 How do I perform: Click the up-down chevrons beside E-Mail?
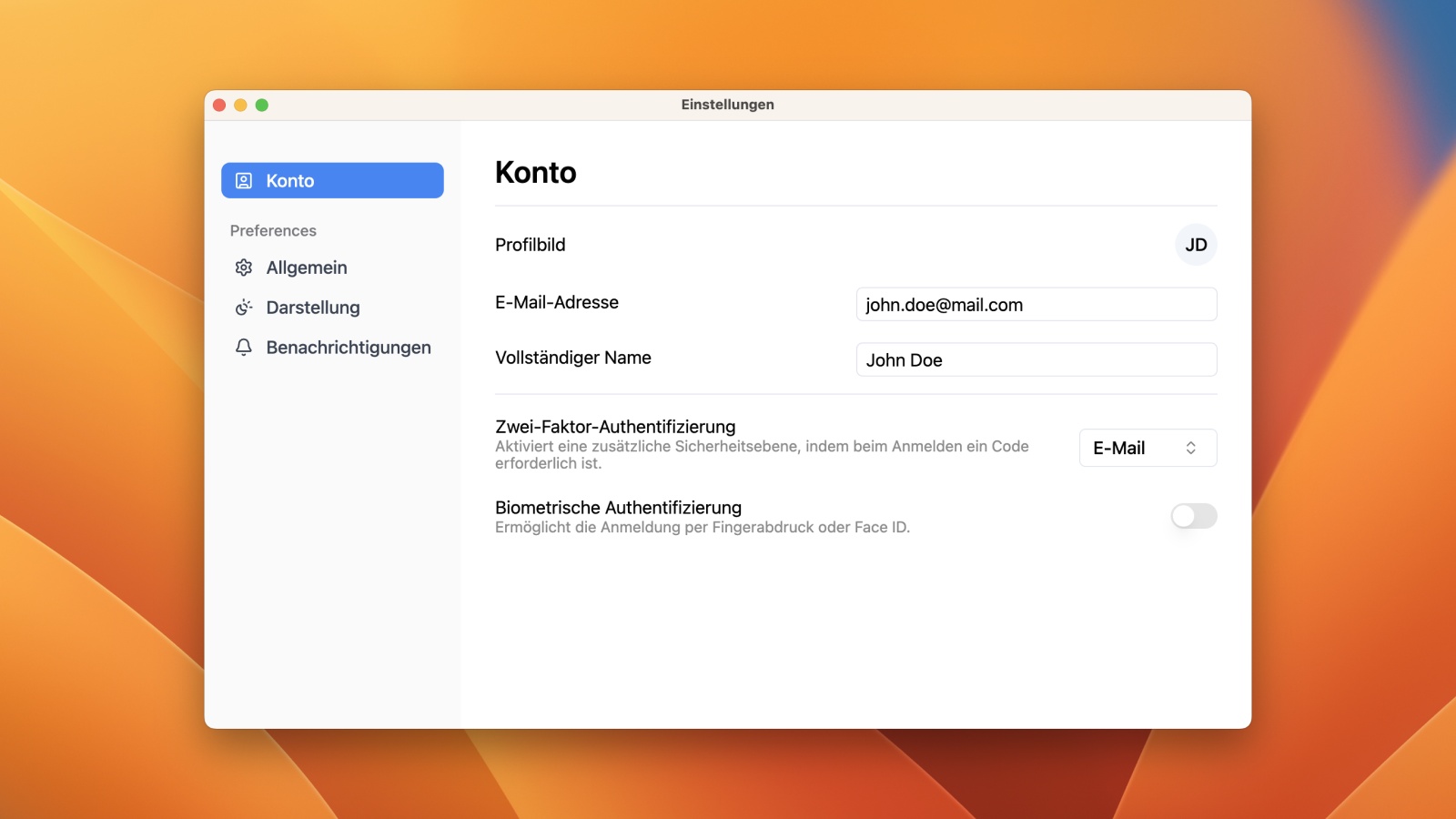[1190, 448]
